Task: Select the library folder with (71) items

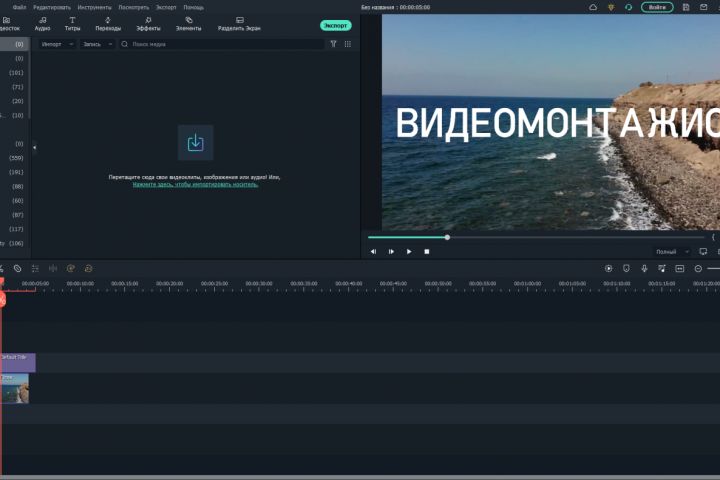Action: click(x=17, y=87)
